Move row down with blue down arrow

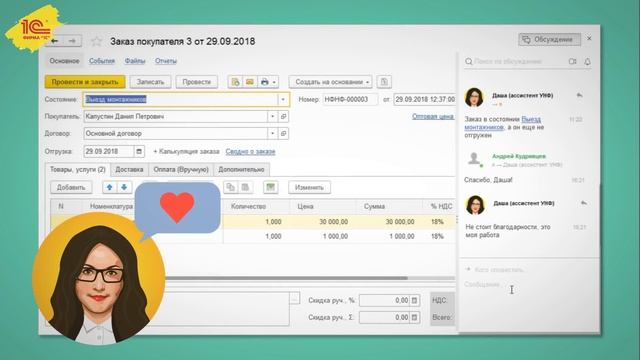click(124, 187)
